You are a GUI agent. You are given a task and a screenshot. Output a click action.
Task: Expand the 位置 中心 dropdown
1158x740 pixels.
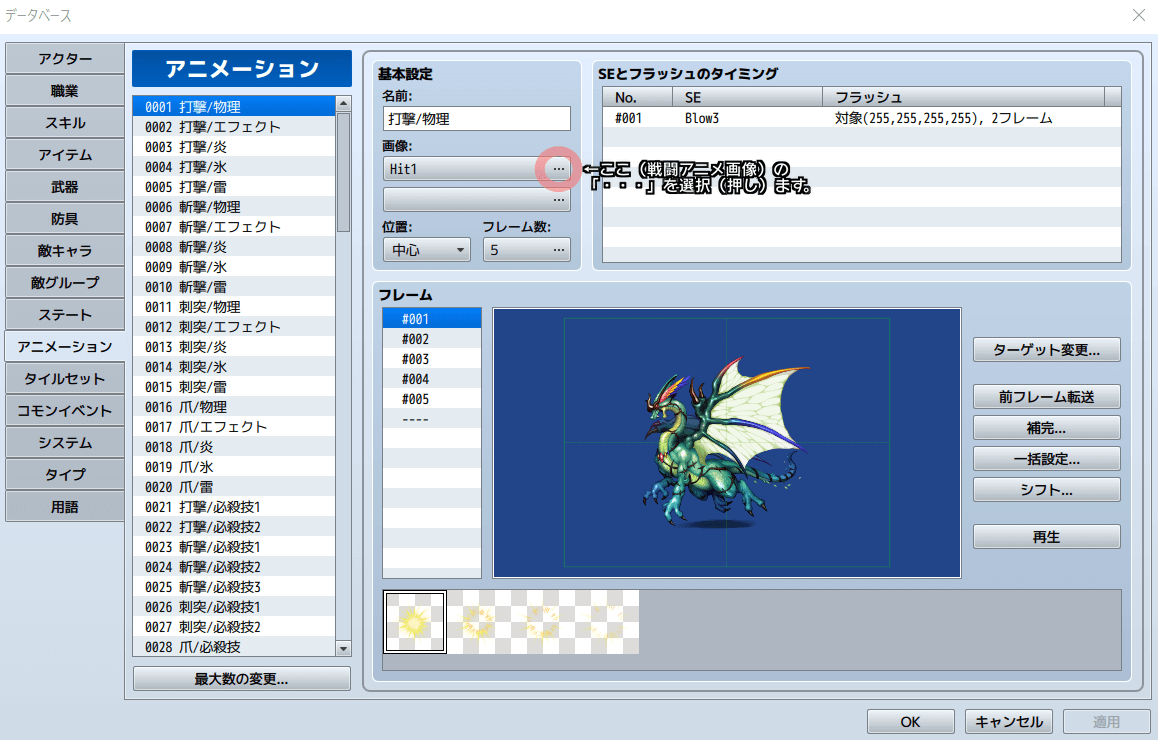[x=427, y=250]
